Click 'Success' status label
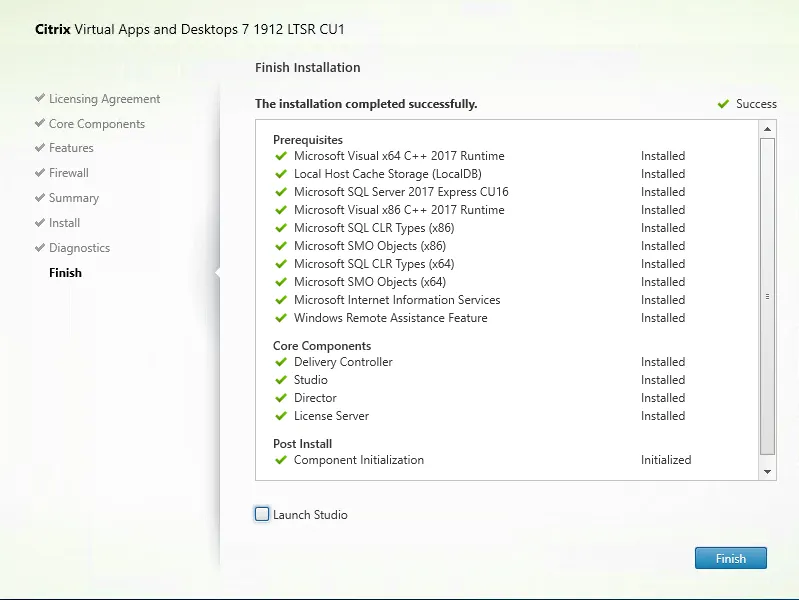Viewport: 799px width, 600px height. tap(756, 104)
